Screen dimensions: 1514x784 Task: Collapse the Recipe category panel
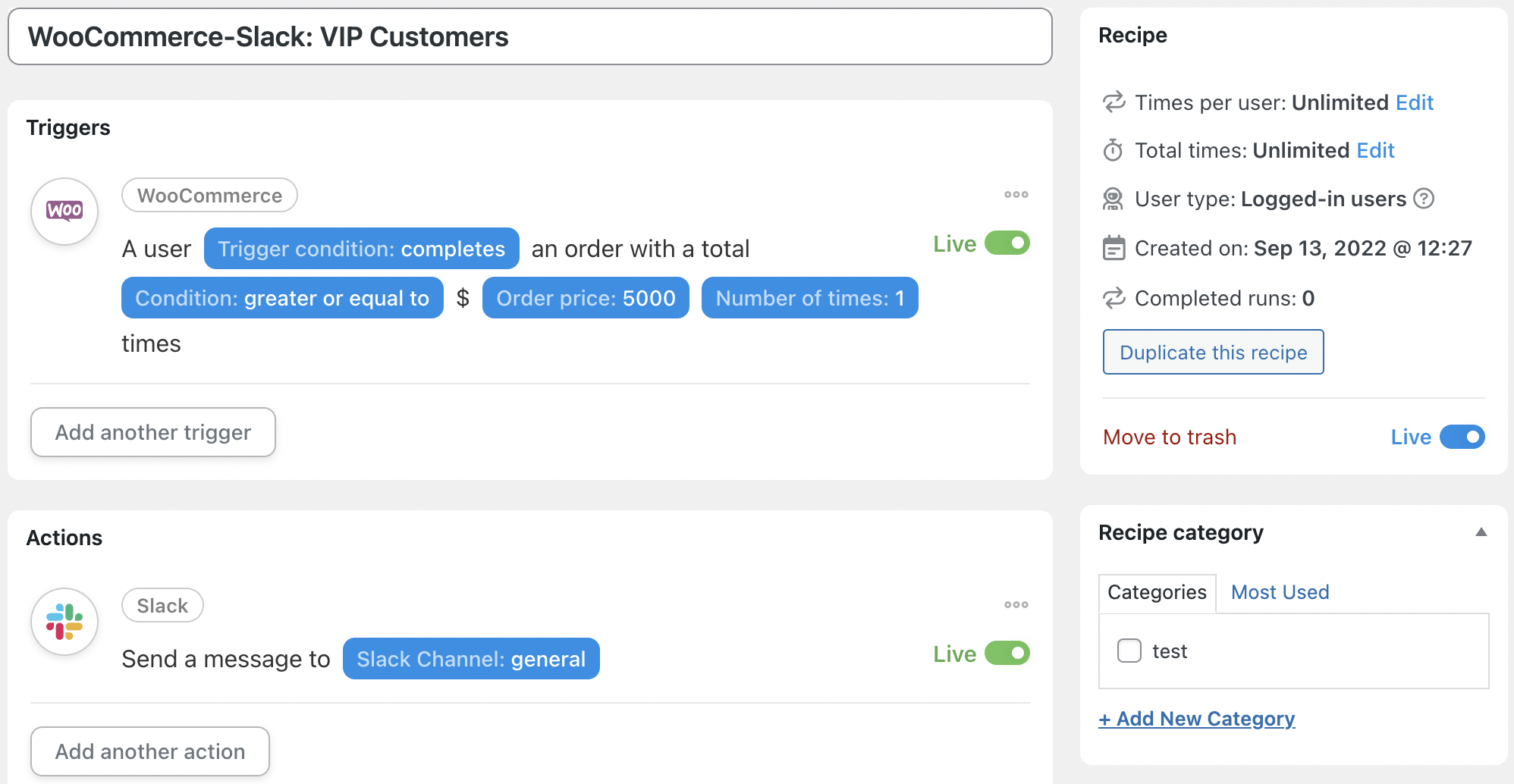(x=1481, y=532)
